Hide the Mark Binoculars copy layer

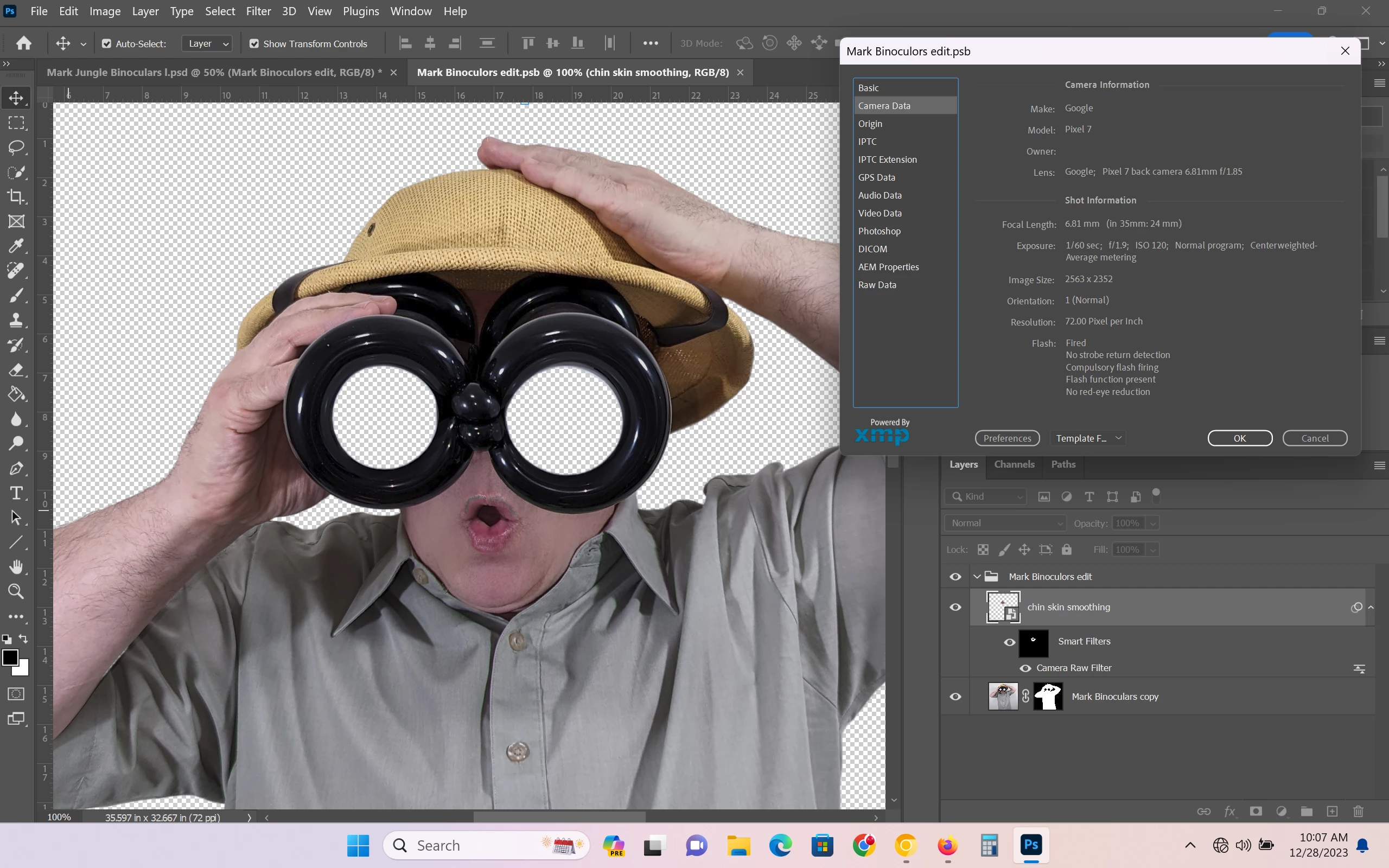click(x=955, y=697)
